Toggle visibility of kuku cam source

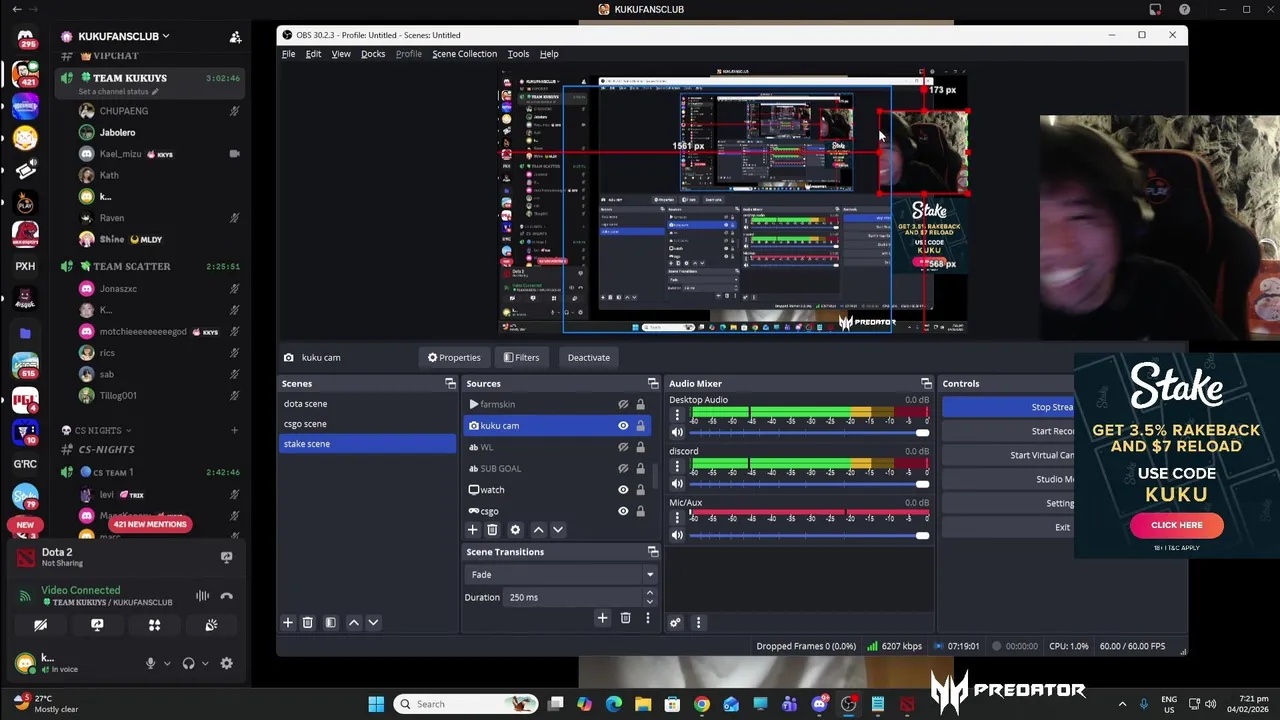click(623, 426)
